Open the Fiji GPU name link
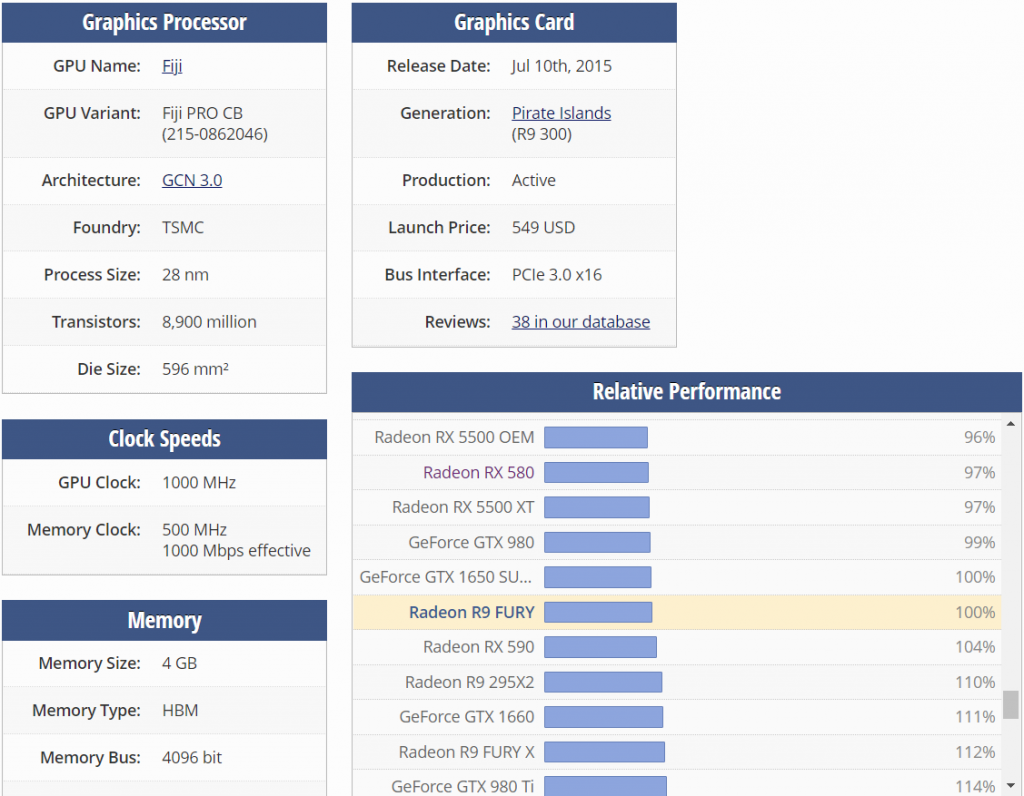The height and width of the screenshot is (796, 1024). click(x=172, y=67)
